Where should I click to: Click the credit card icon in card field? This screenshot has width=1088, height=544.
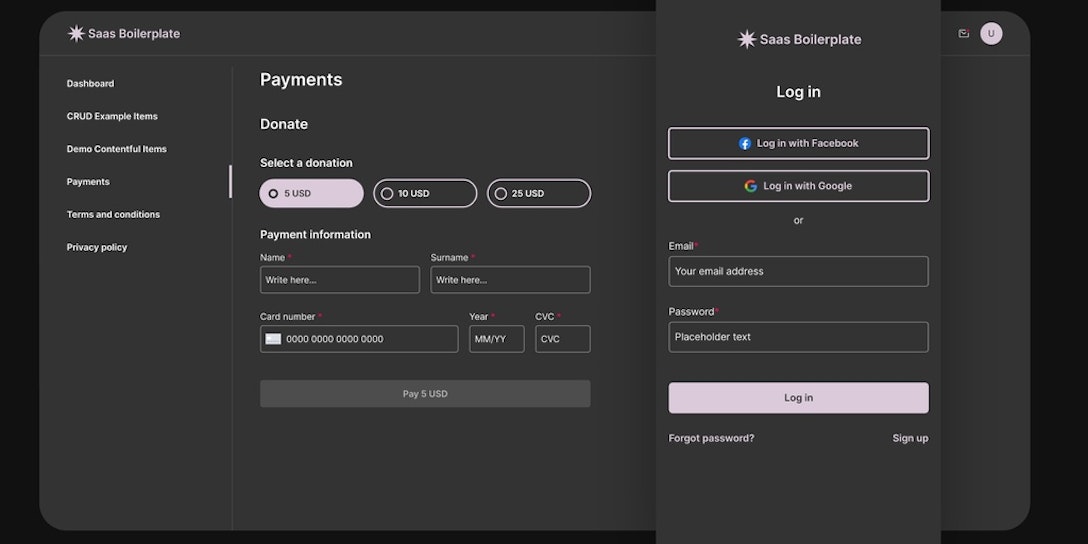pyautogui.click(x=273, y=339)
